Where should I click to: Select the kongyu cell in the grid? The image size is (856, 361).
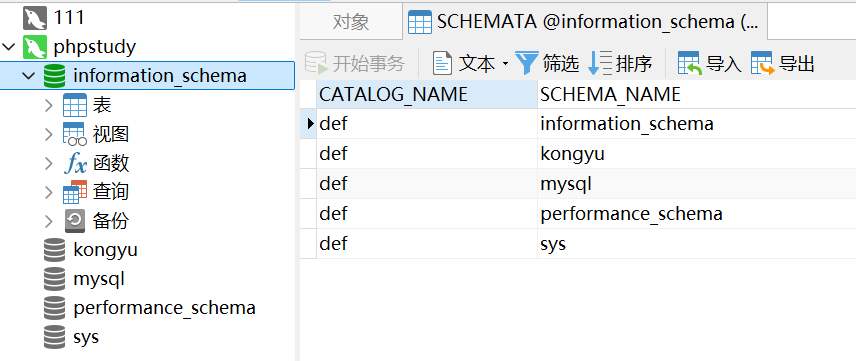coord(697,154)
